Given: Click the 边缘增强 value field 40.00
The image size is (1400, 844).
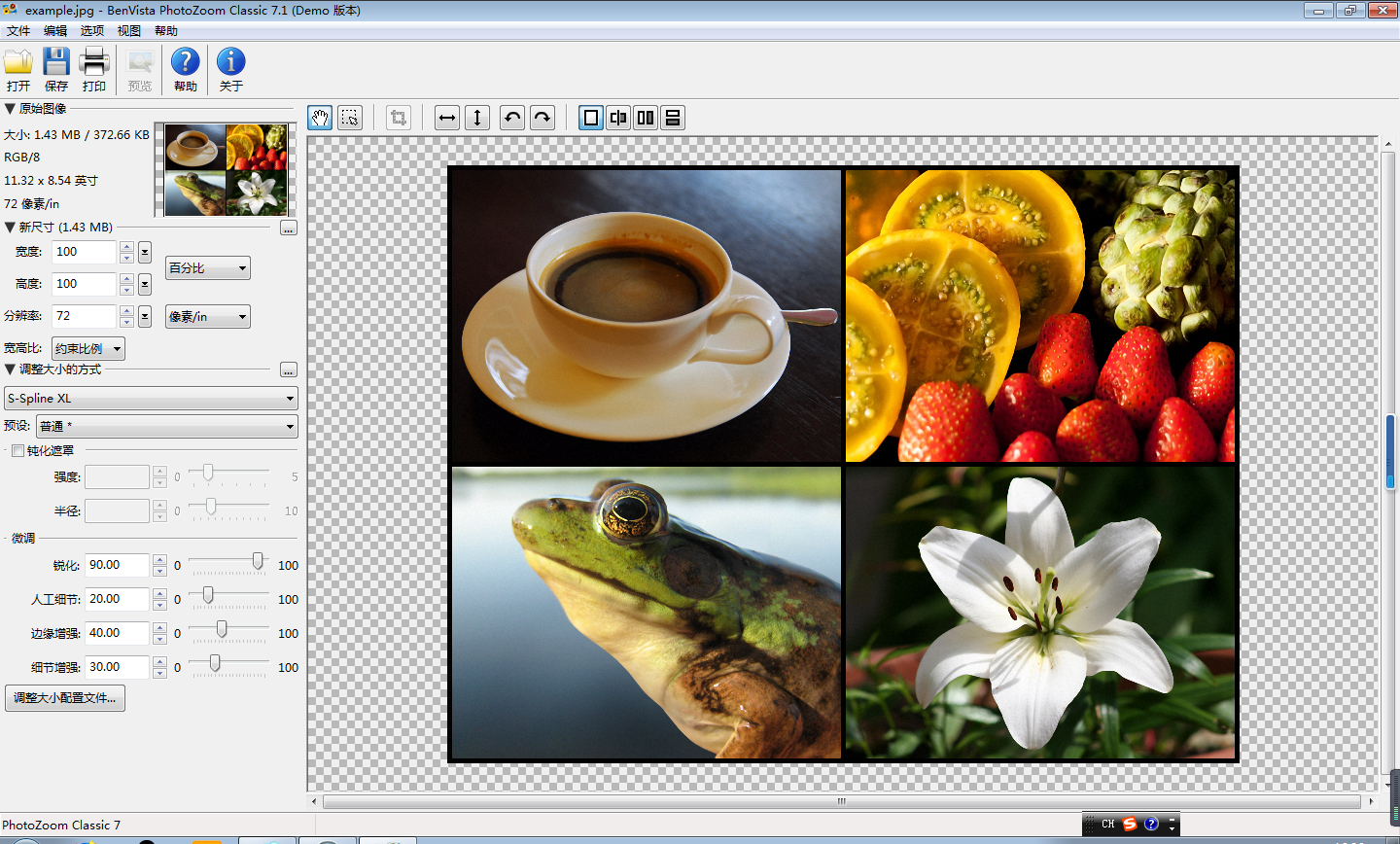Looking at the screenshot, I should coord(118,633).
